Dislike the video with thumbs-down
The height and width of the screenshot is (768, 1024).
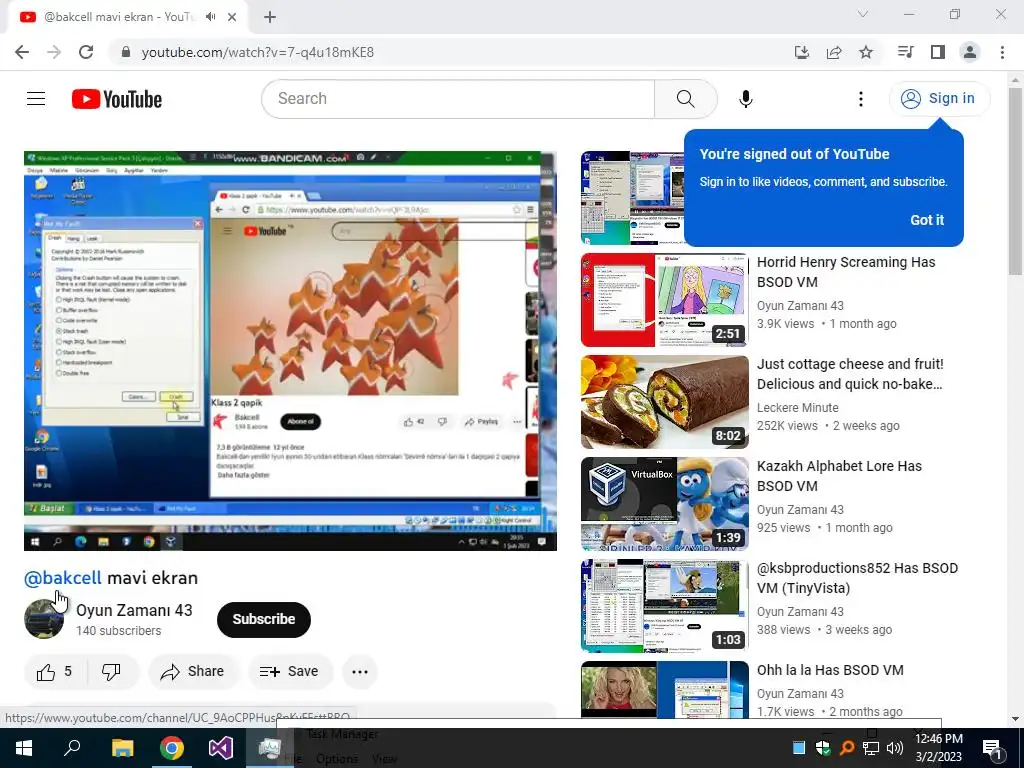click(x=111, y=671)
